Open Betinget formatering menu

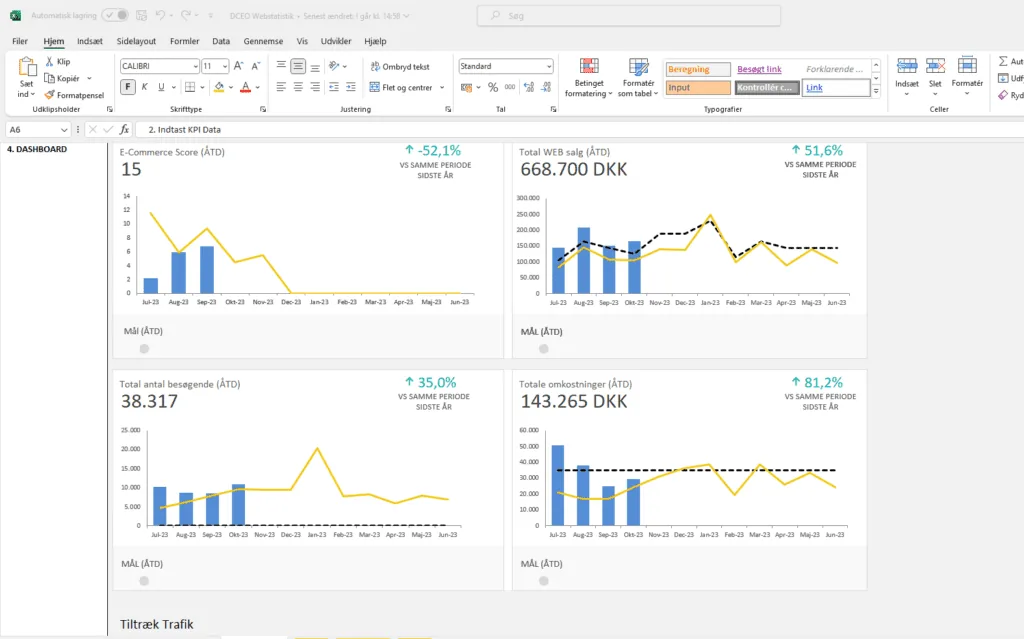pos(589,77)
